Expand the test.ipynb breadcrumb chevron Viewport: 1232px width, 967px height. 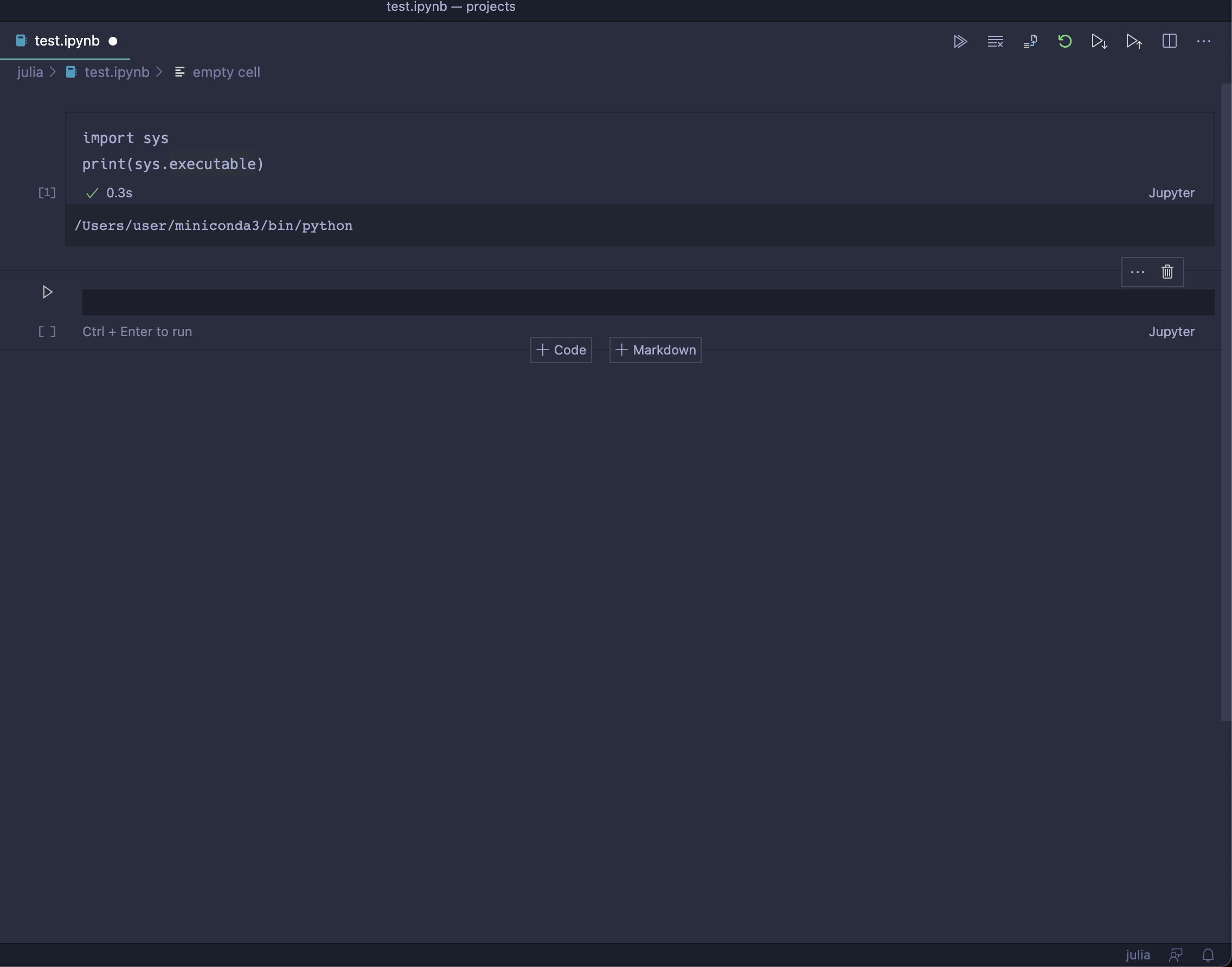pyautogui.click(x=159, y=72)
